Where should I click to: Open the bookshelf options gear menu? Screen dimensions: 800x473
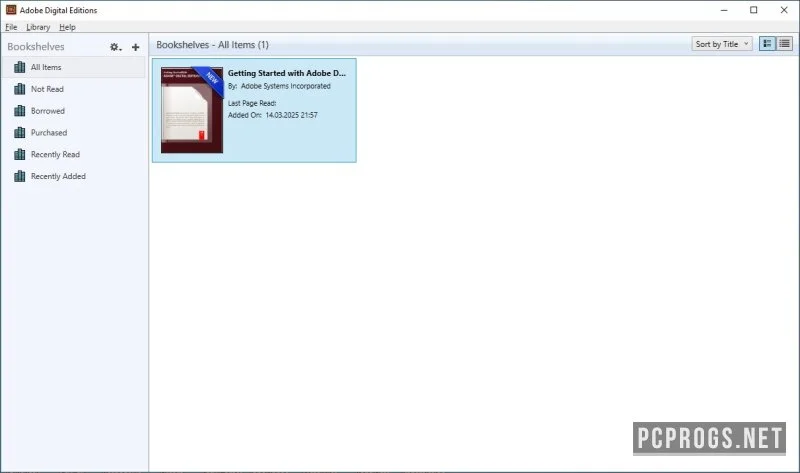tap(116, 47)
